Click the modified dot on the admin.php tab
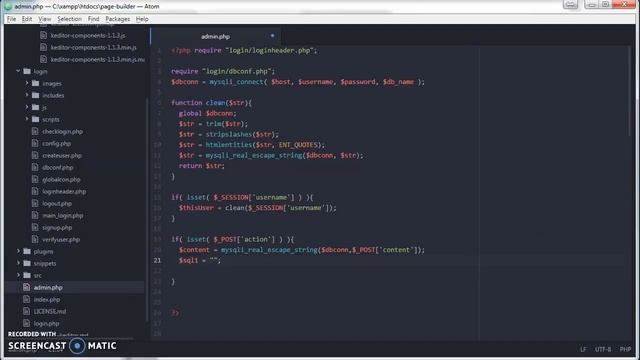Screen dimensions: 640x360 272,36
